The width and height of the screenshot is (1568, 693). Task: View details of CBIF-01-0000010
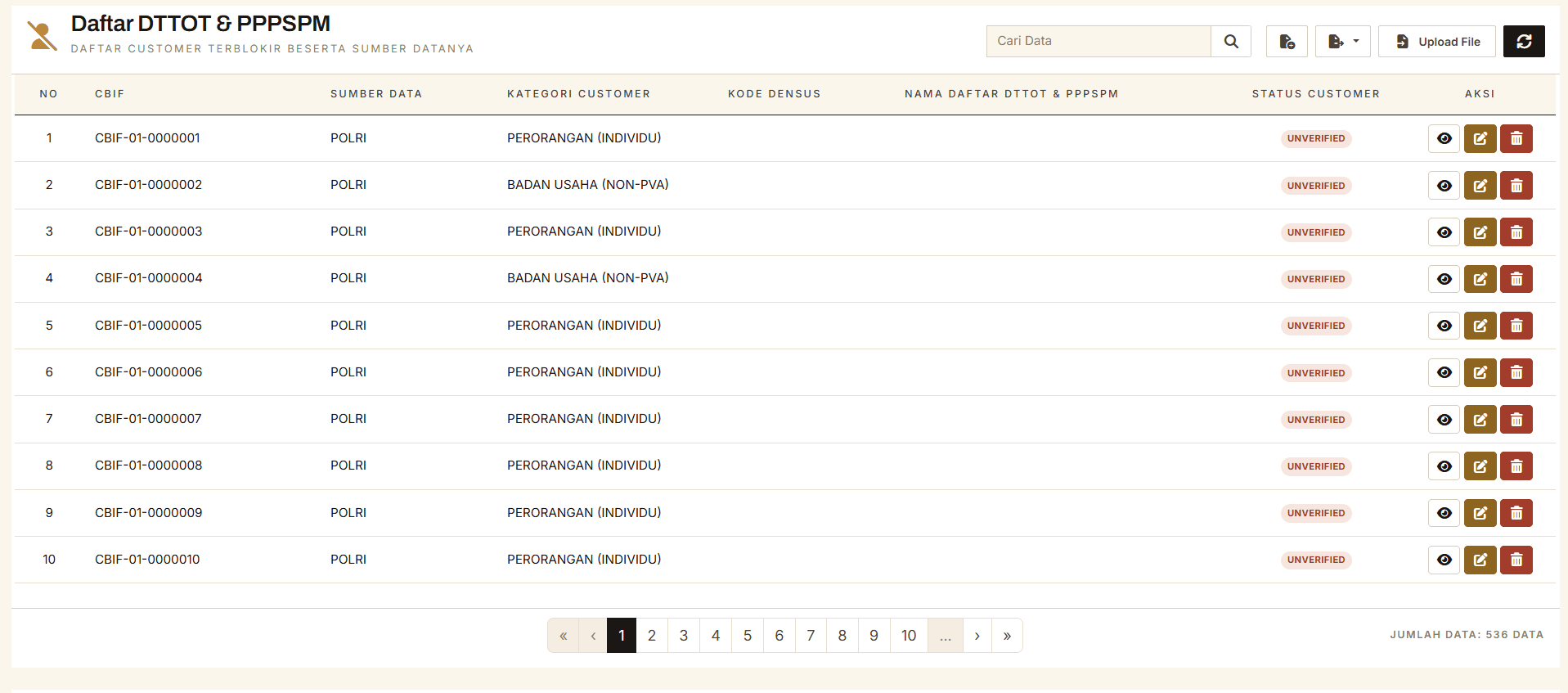point(1444,560)
